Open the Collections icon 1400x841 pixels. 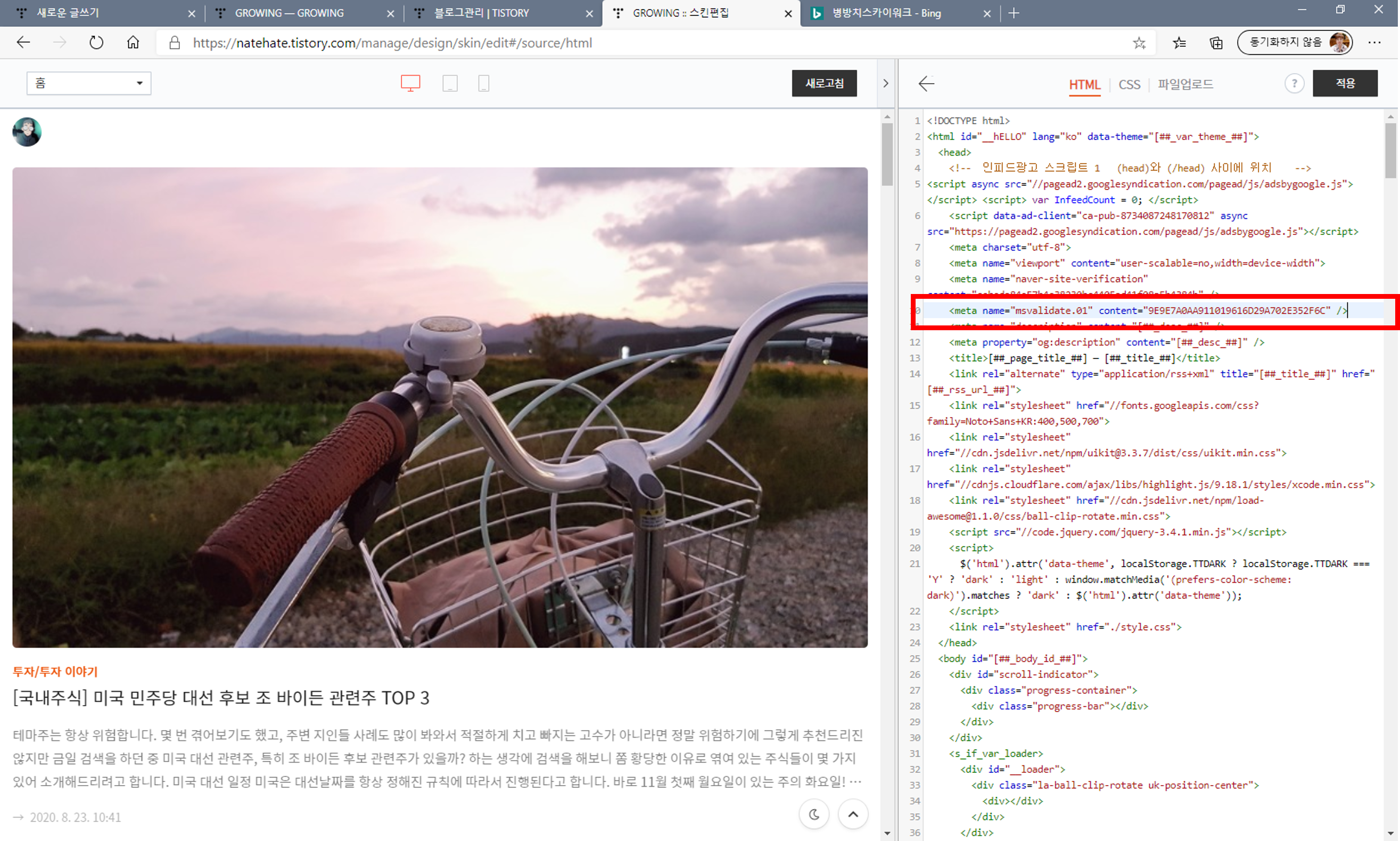1216,43
